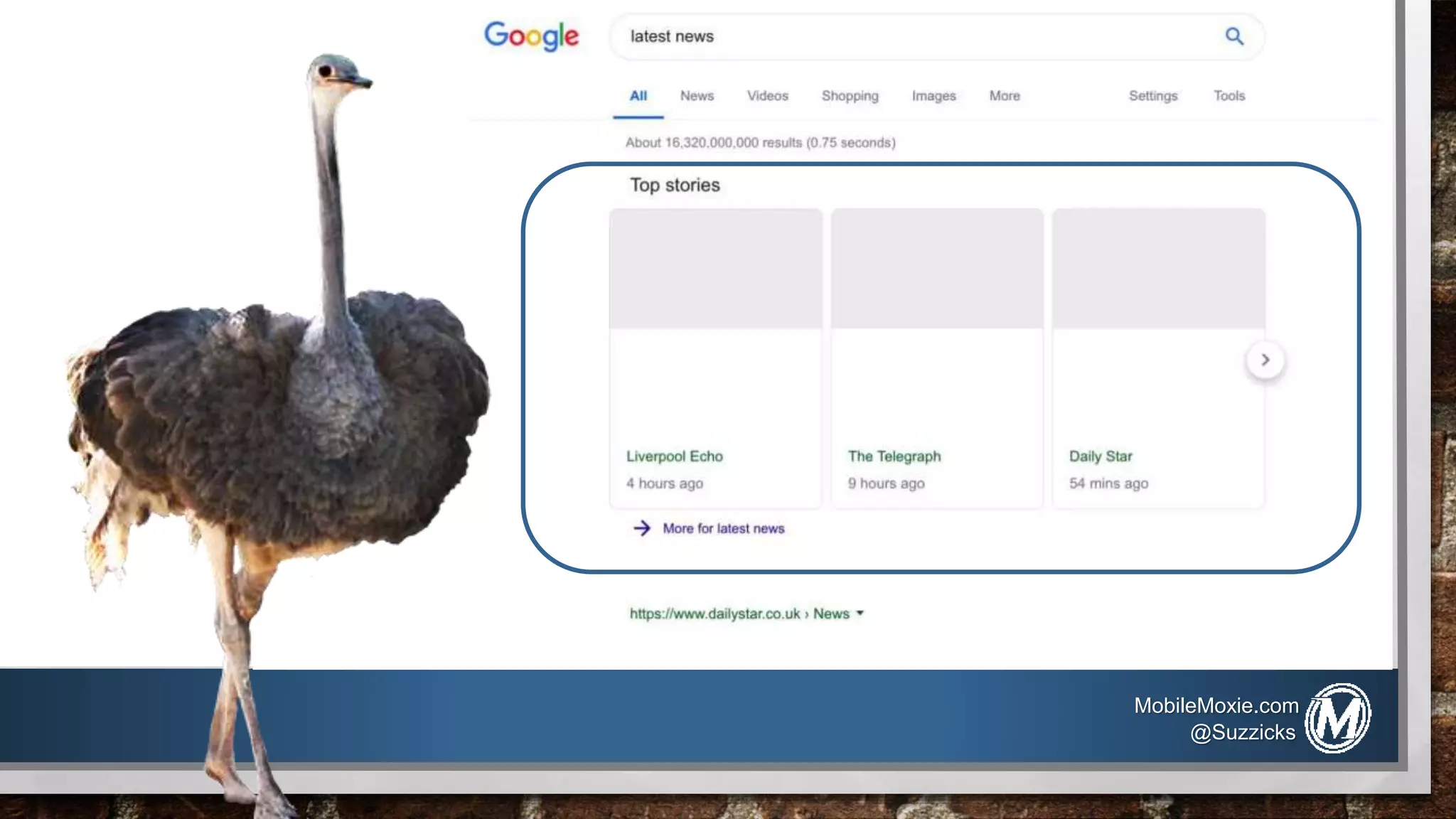Select the Images tab

pyautogui.click(x=933, y=96)
